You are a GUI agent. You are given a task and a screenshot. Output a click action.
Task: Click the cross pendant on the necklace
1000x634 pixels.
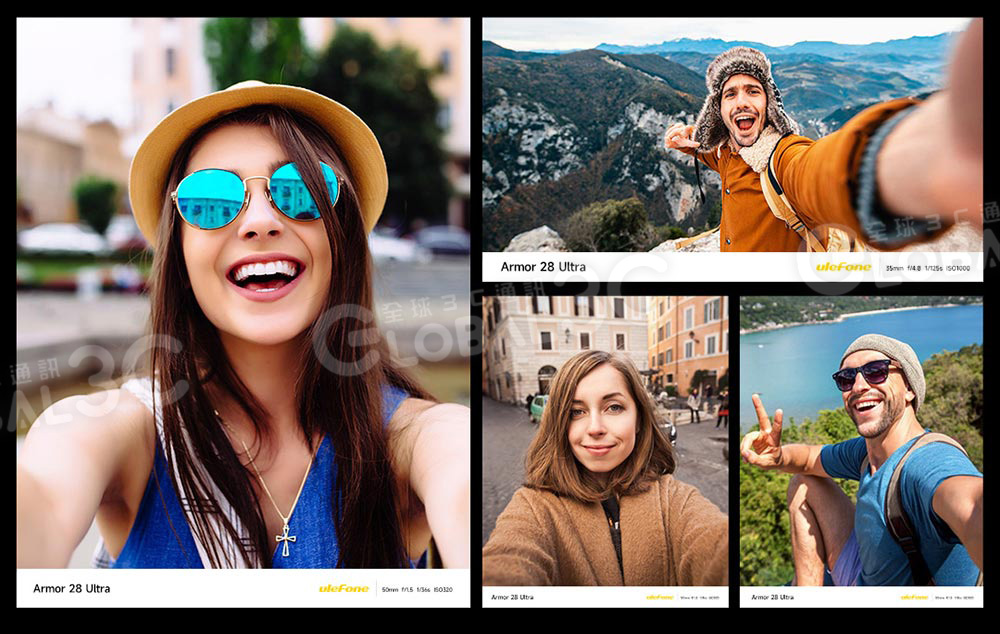point(284,542)
